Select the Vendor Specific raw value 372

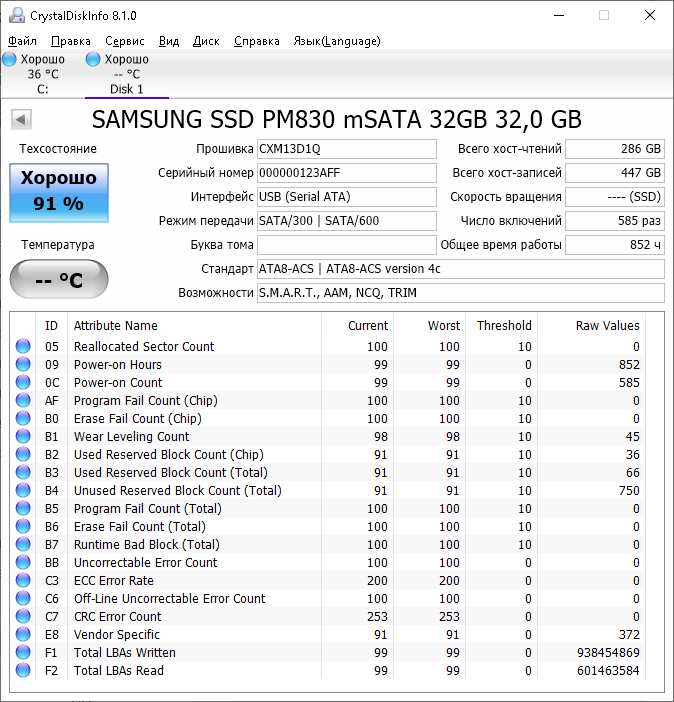click(x=629, y=635)
